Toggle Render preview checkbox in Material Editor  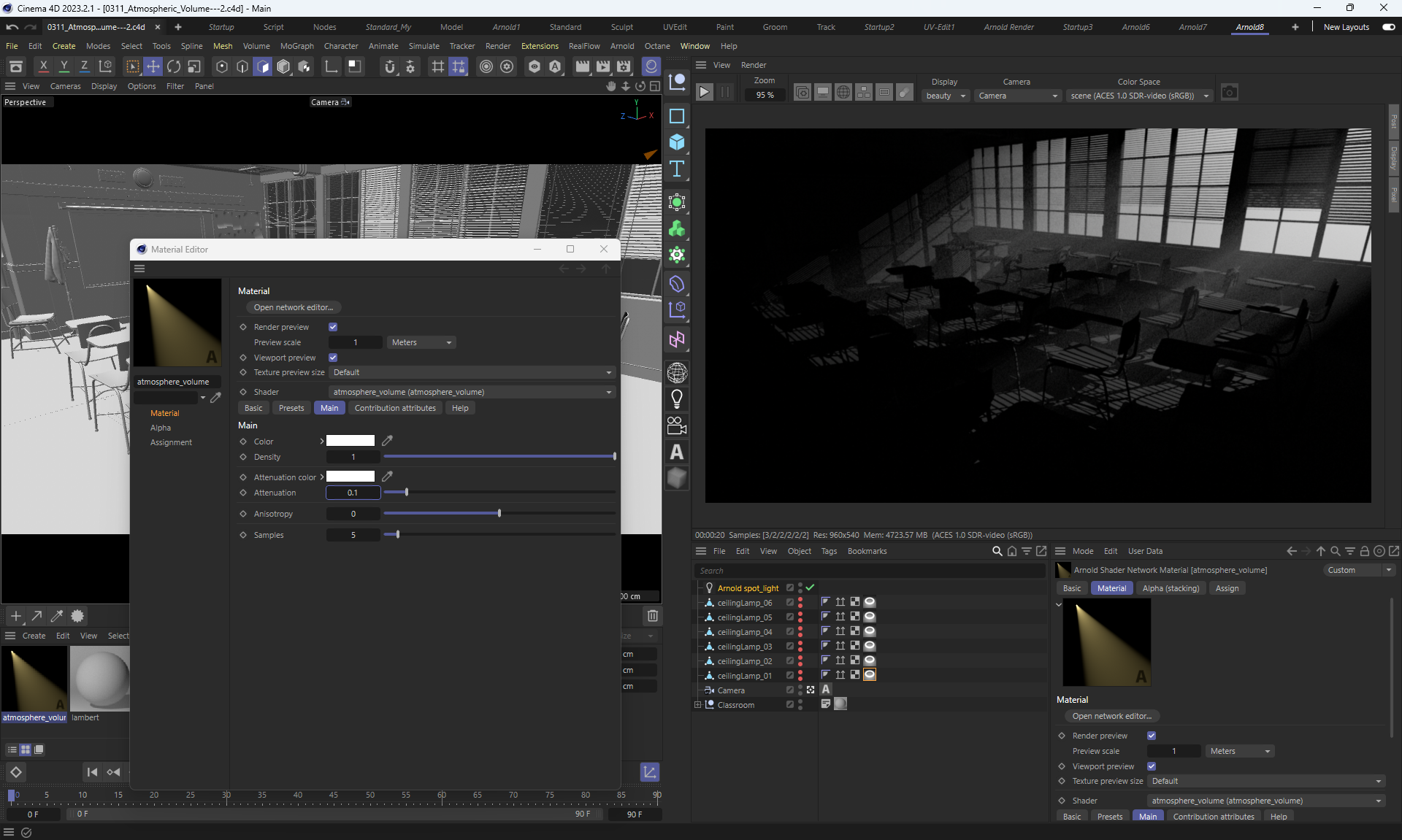point(333,327)
